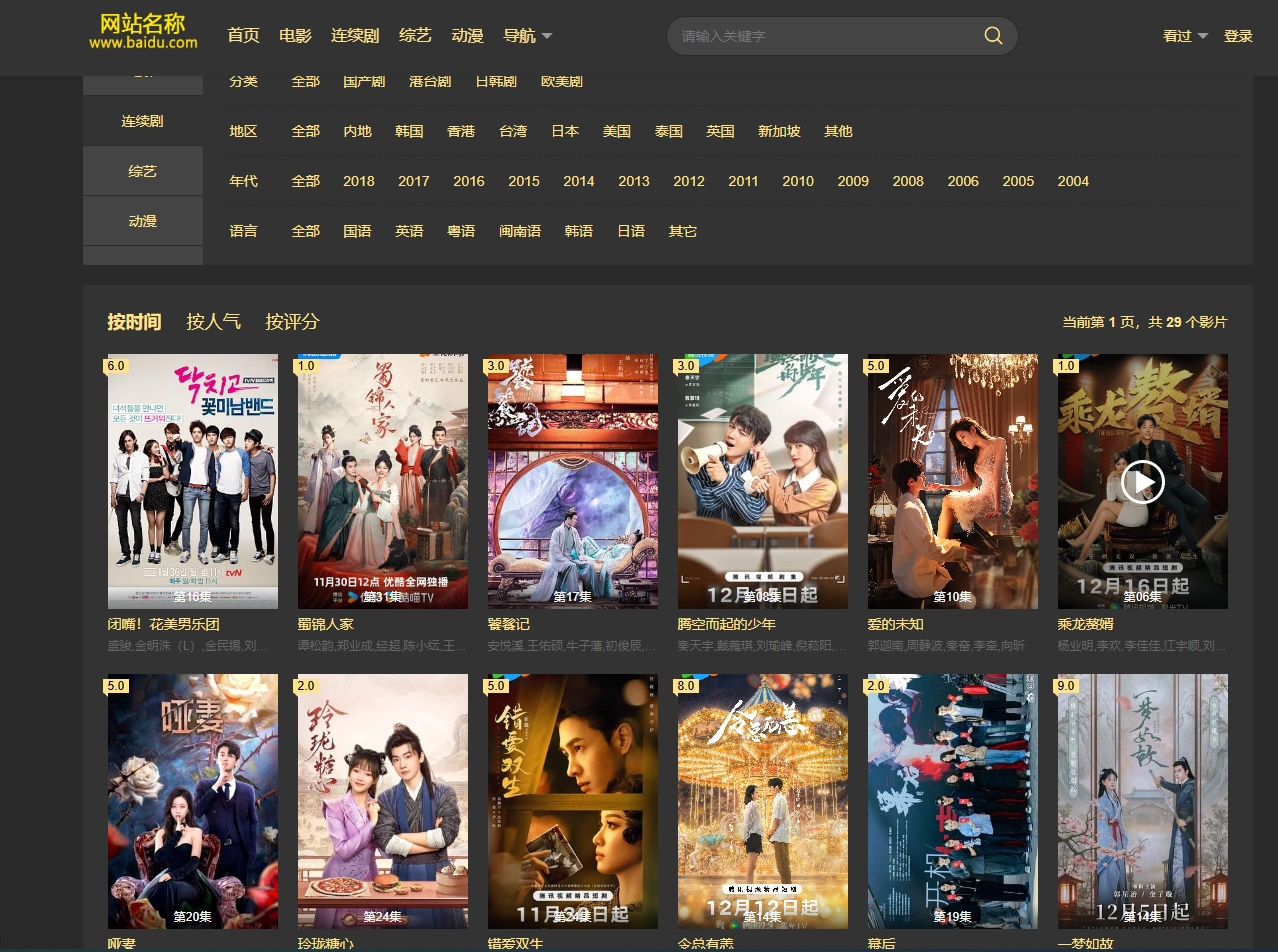Expand the 导航 dropdown menu

tap(528, 36)
